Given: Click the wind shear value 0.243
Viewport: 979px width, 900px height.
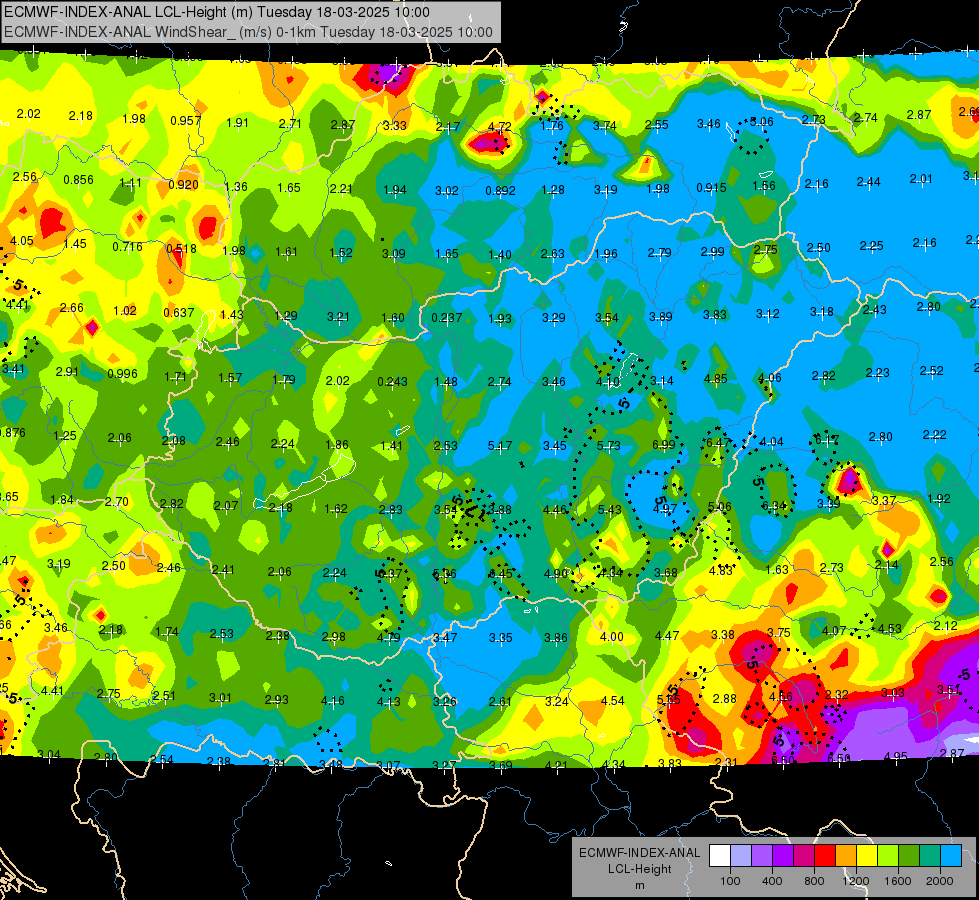Looking at the screenshot, I should point(393,382).
